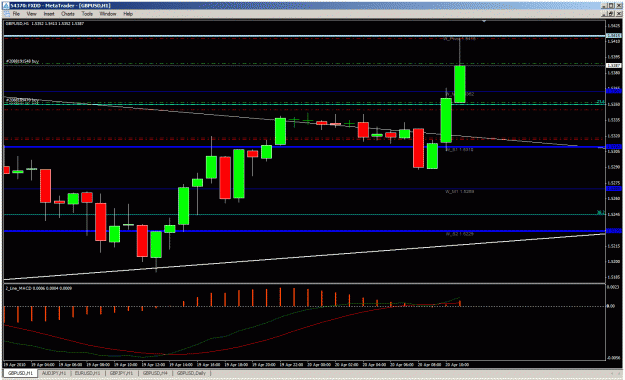Switch to the GBPUSD,Daily chart tab
625x380 pixels.
[191, 373]
